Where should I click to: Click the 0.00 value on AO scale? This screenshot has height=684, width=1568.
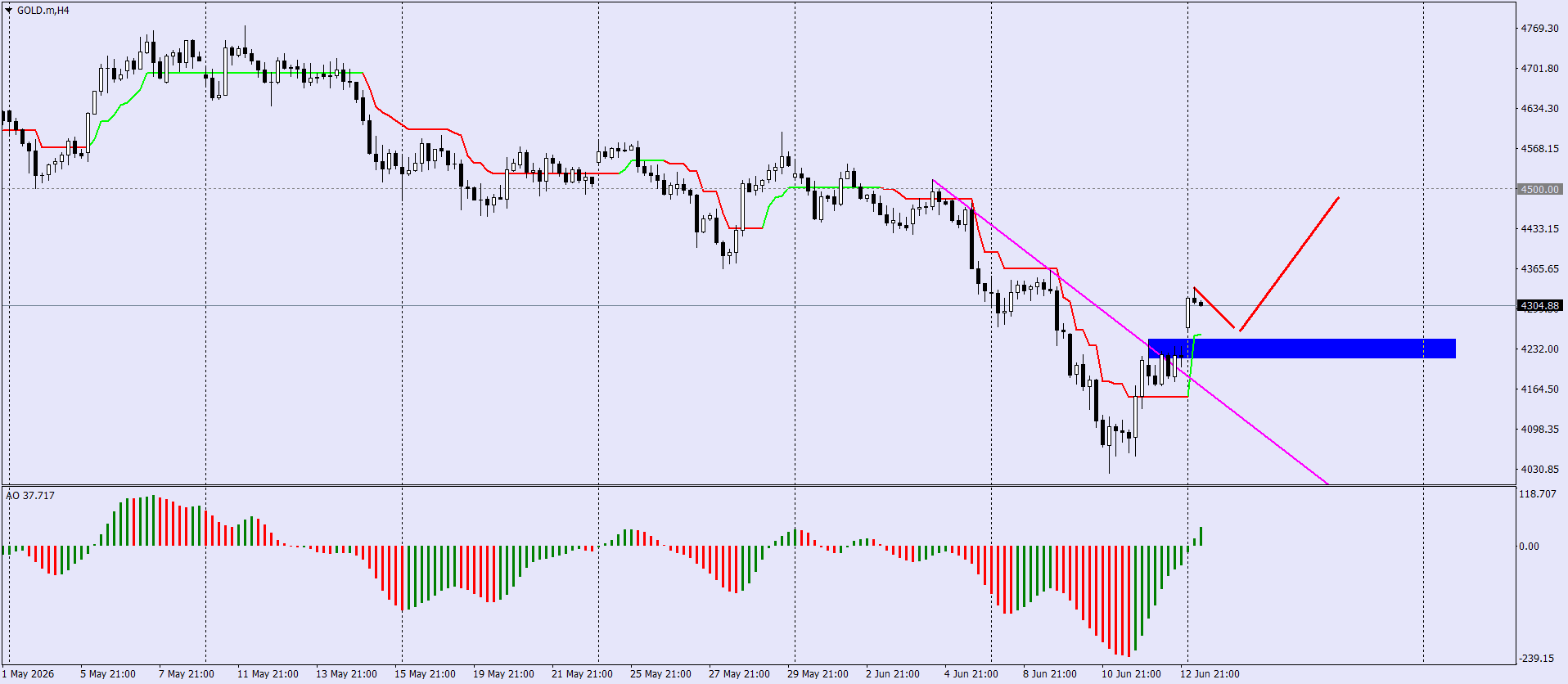pyautogui.click(x=1529, y=546)
